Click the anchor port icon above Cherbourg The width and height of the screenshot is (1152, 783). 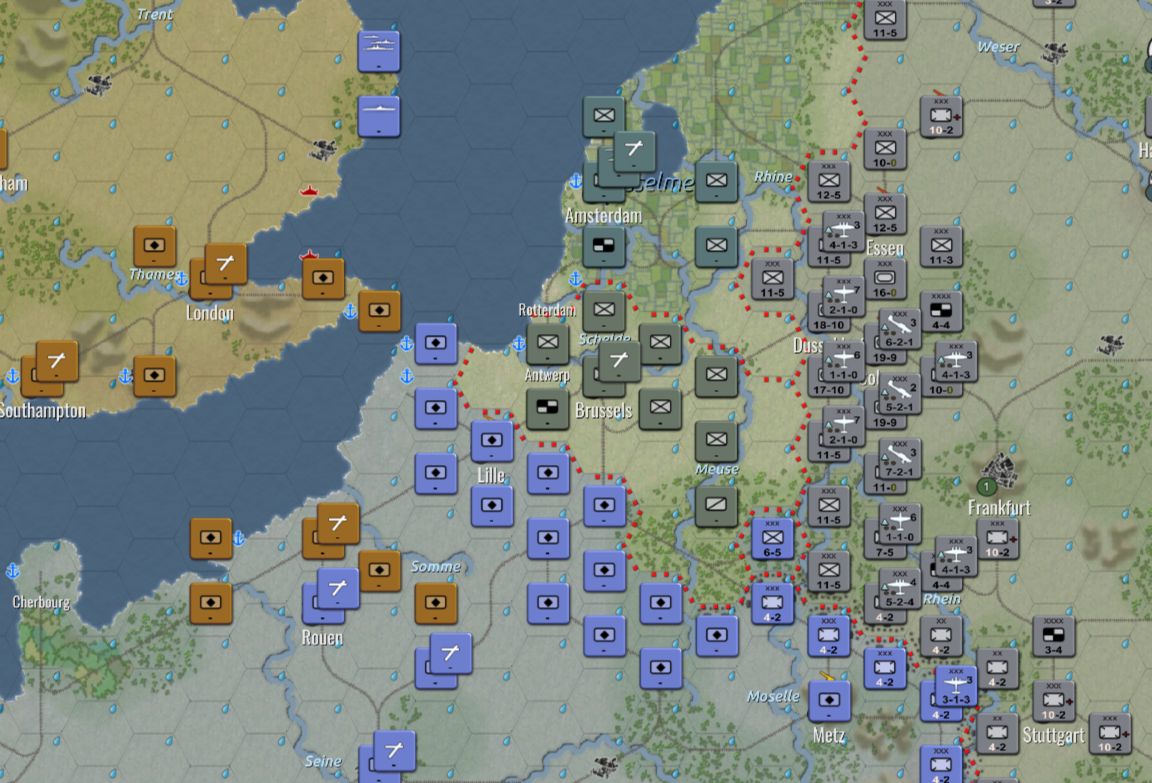(x=12, y=570)
